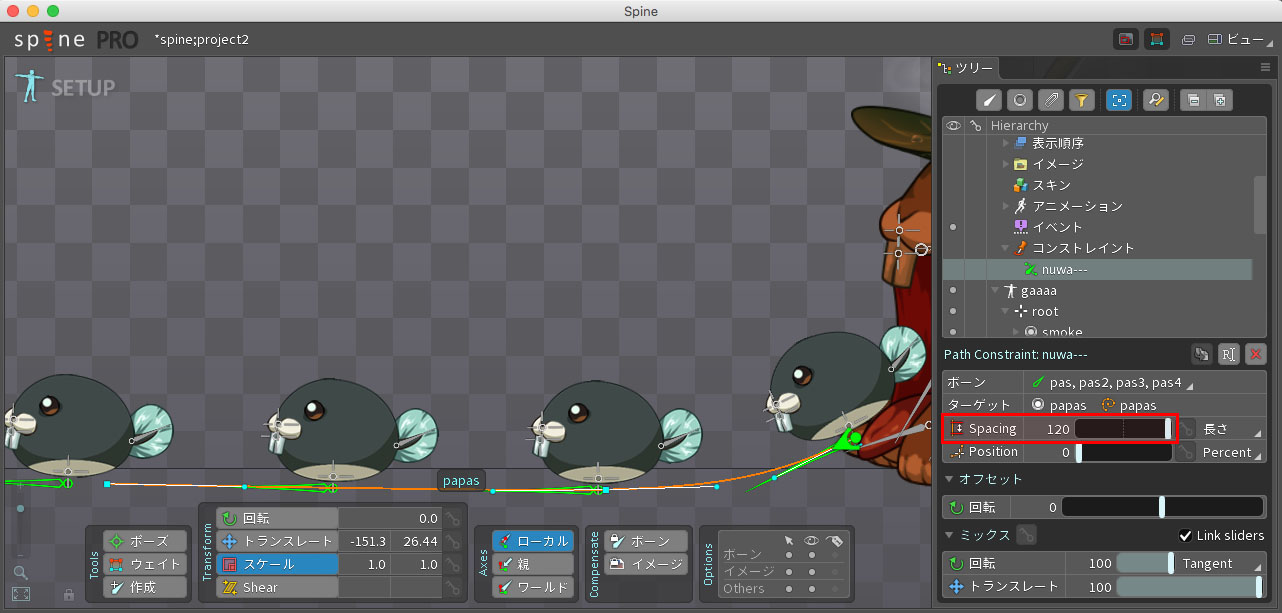
Task: Click the key icon for 回転 transform row
Action: pyautogui.click(x=453, y=518)
